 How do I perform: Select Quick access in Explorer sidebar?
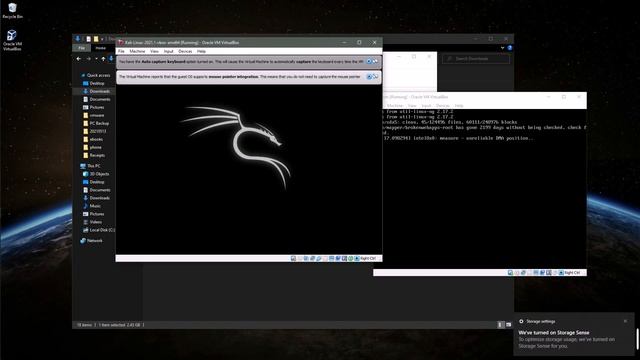(x=95, y=75)
